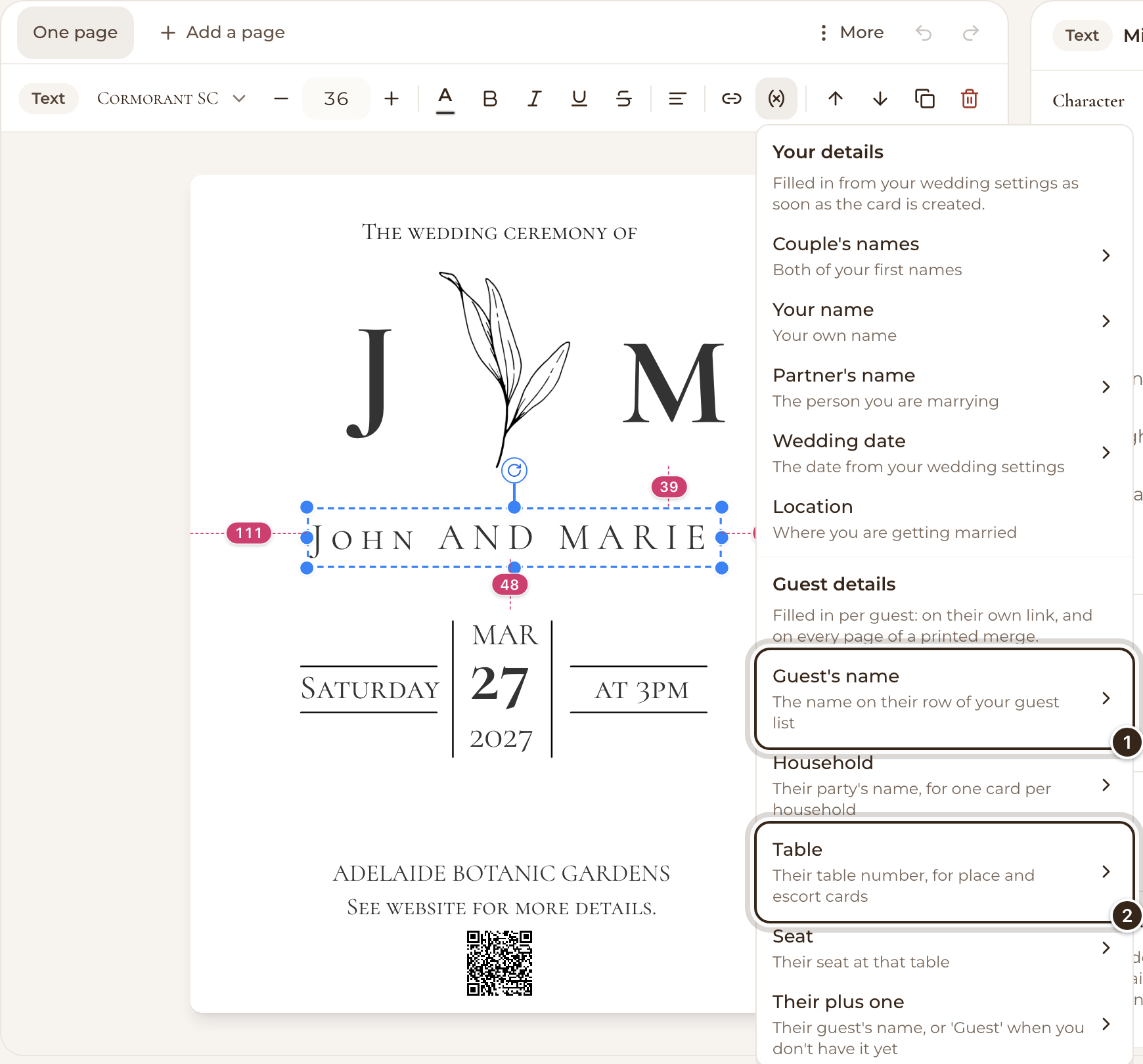Select the One page tab
This screenshot has width=1143, height=1064.
coord(76,33)
